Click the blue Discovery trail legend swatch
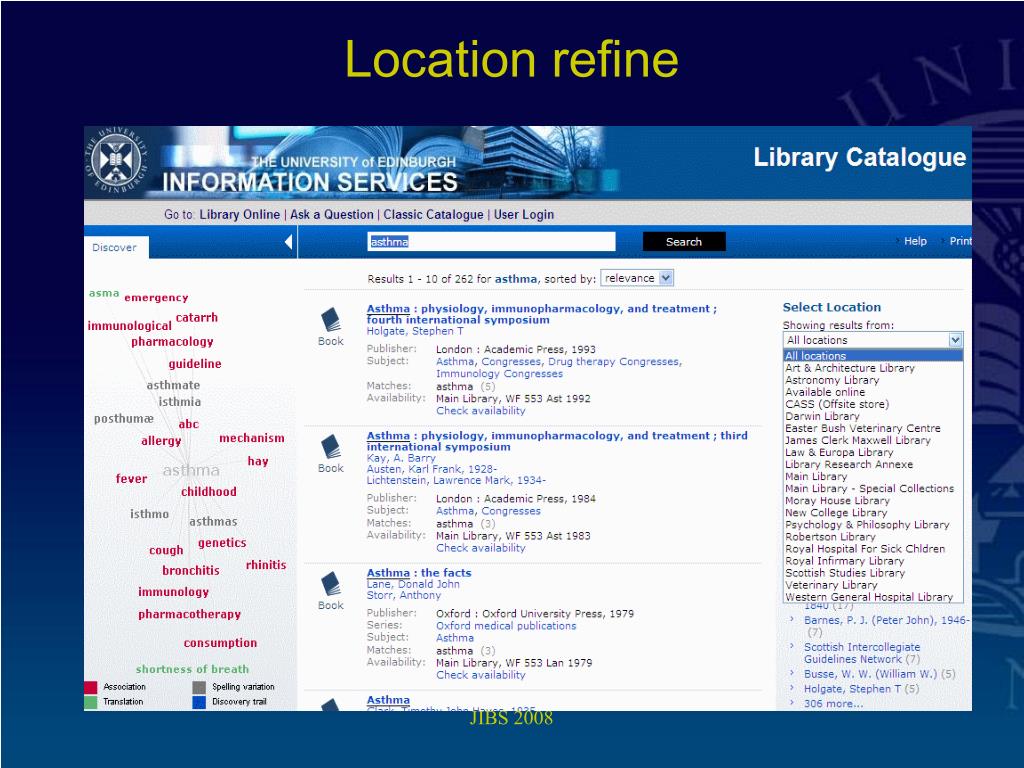 point(199,702)
